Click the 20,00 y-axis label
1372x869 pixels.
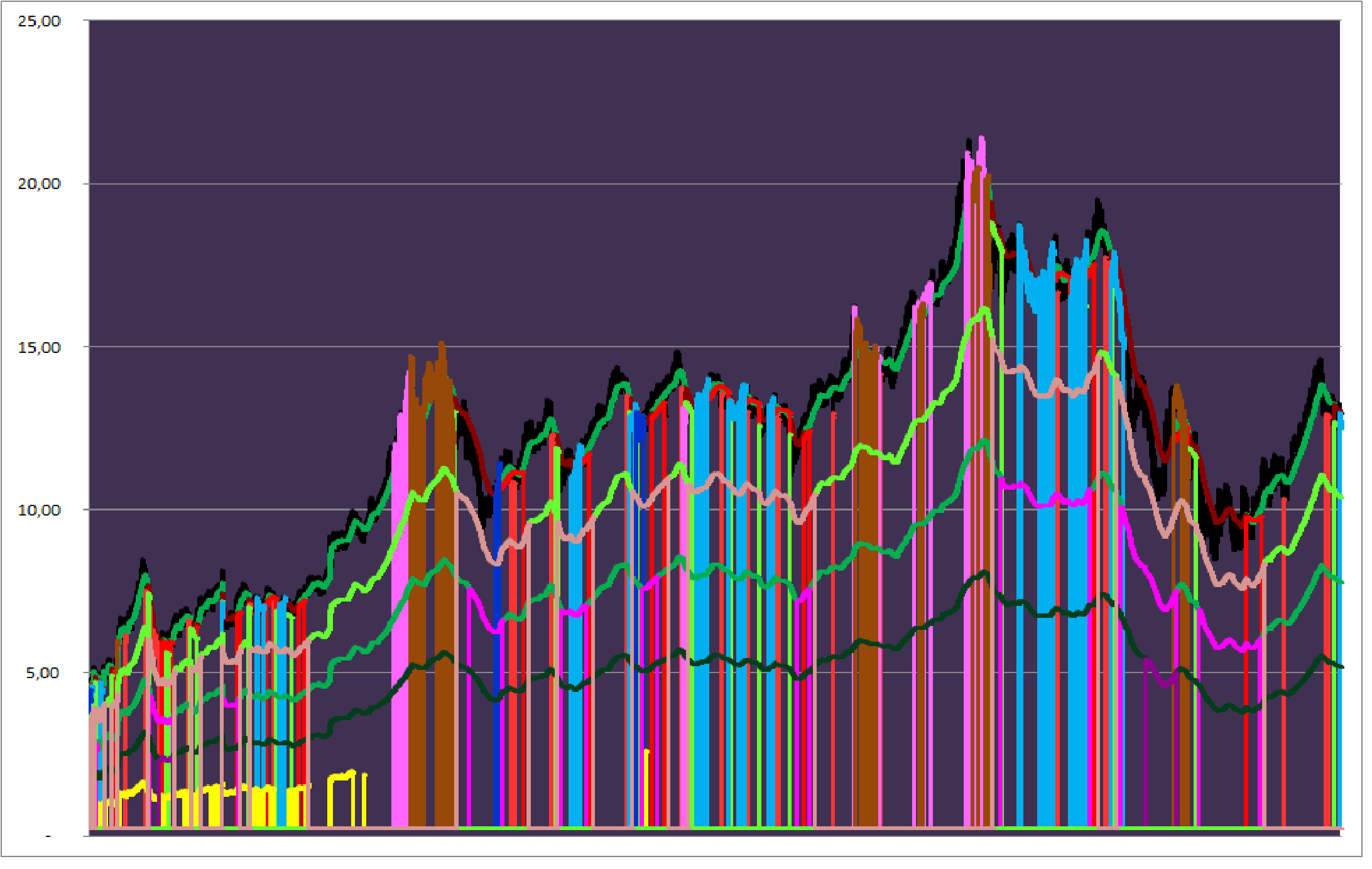[x=39, y=184]
